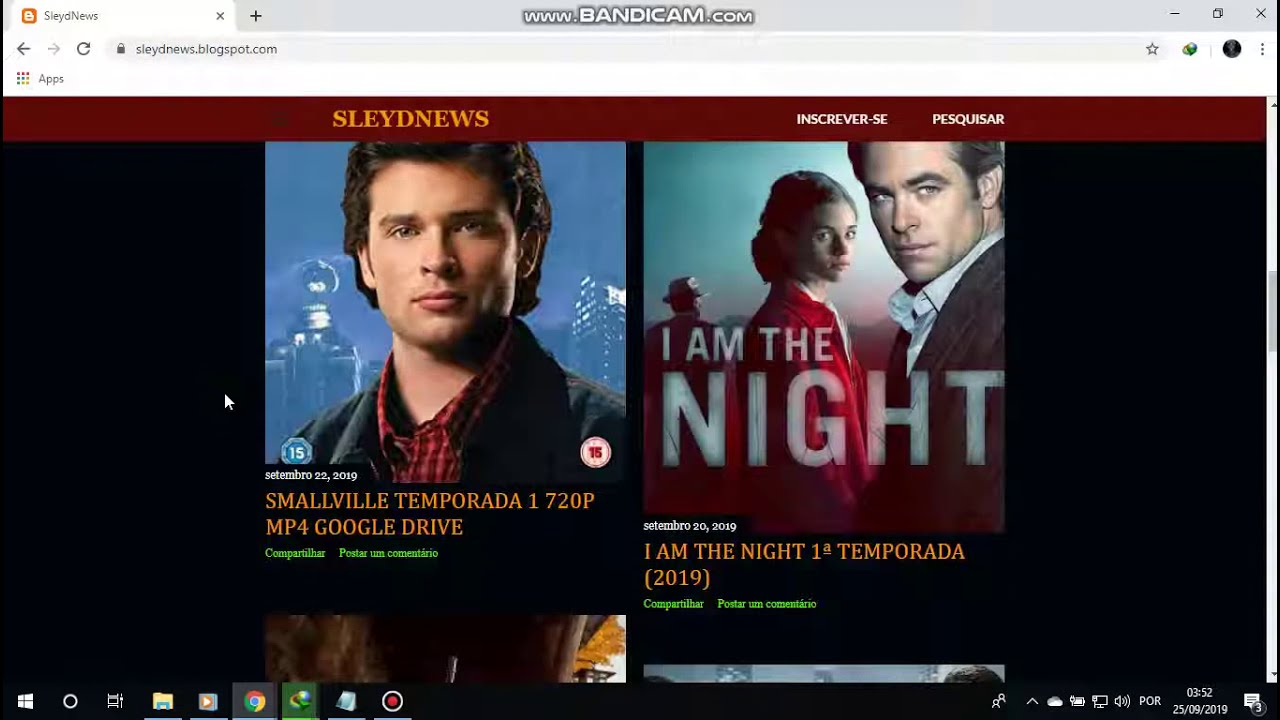
Task: Open the OneDrive cloud tray icon
Action: 1055,701
